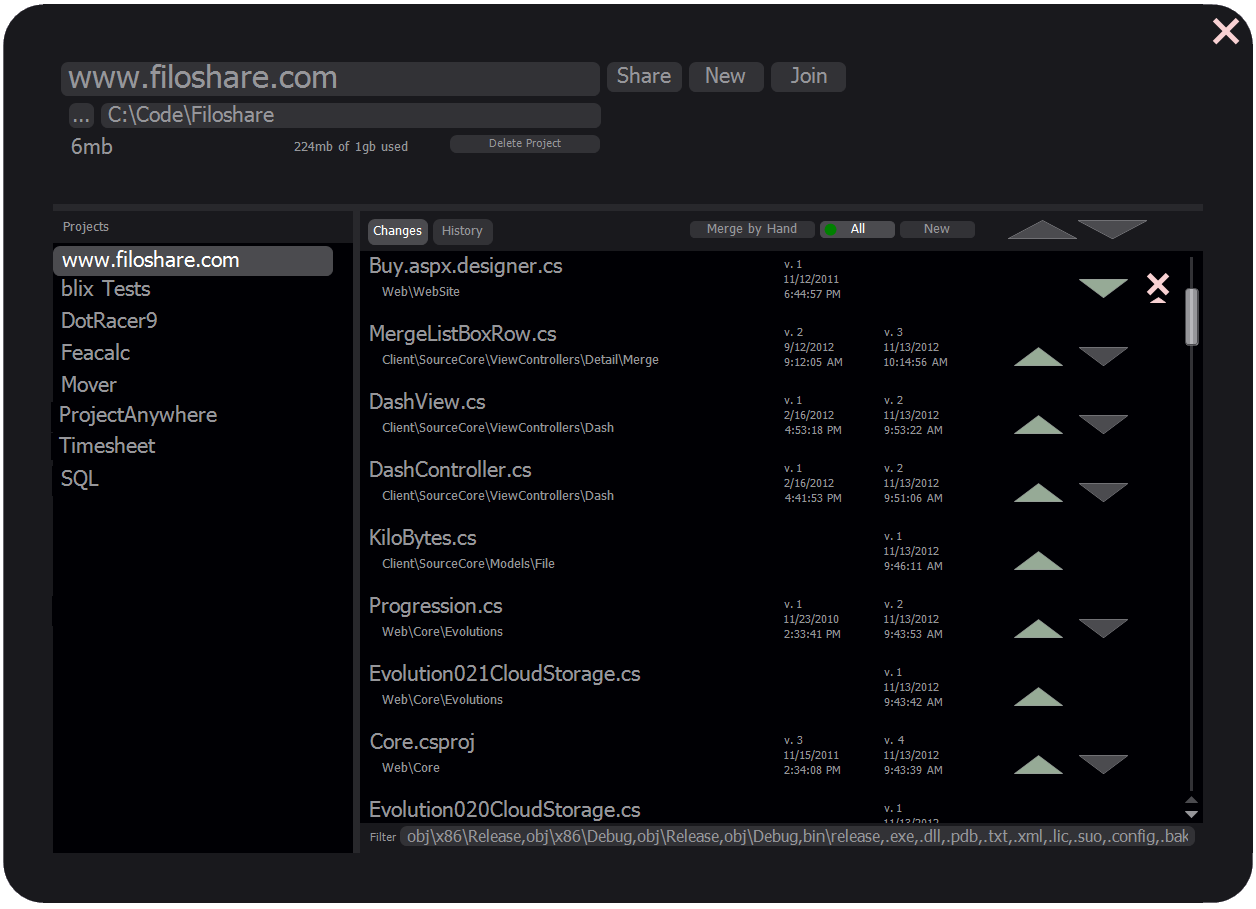Viewport: 1256px width, 909px height.
Task: Click the up arrow for Core.csproj
Action: click(x=1038, y=764)
